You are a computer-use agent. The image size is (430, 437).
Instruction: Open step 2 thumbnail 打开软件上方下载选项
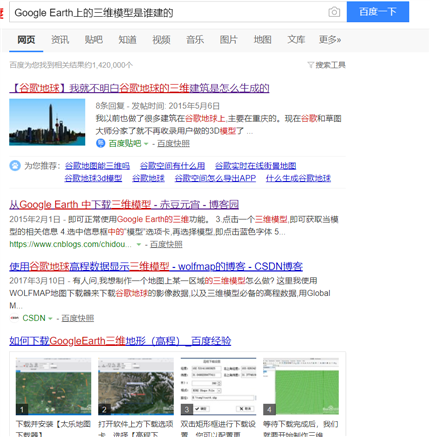(x=136, y=386)
